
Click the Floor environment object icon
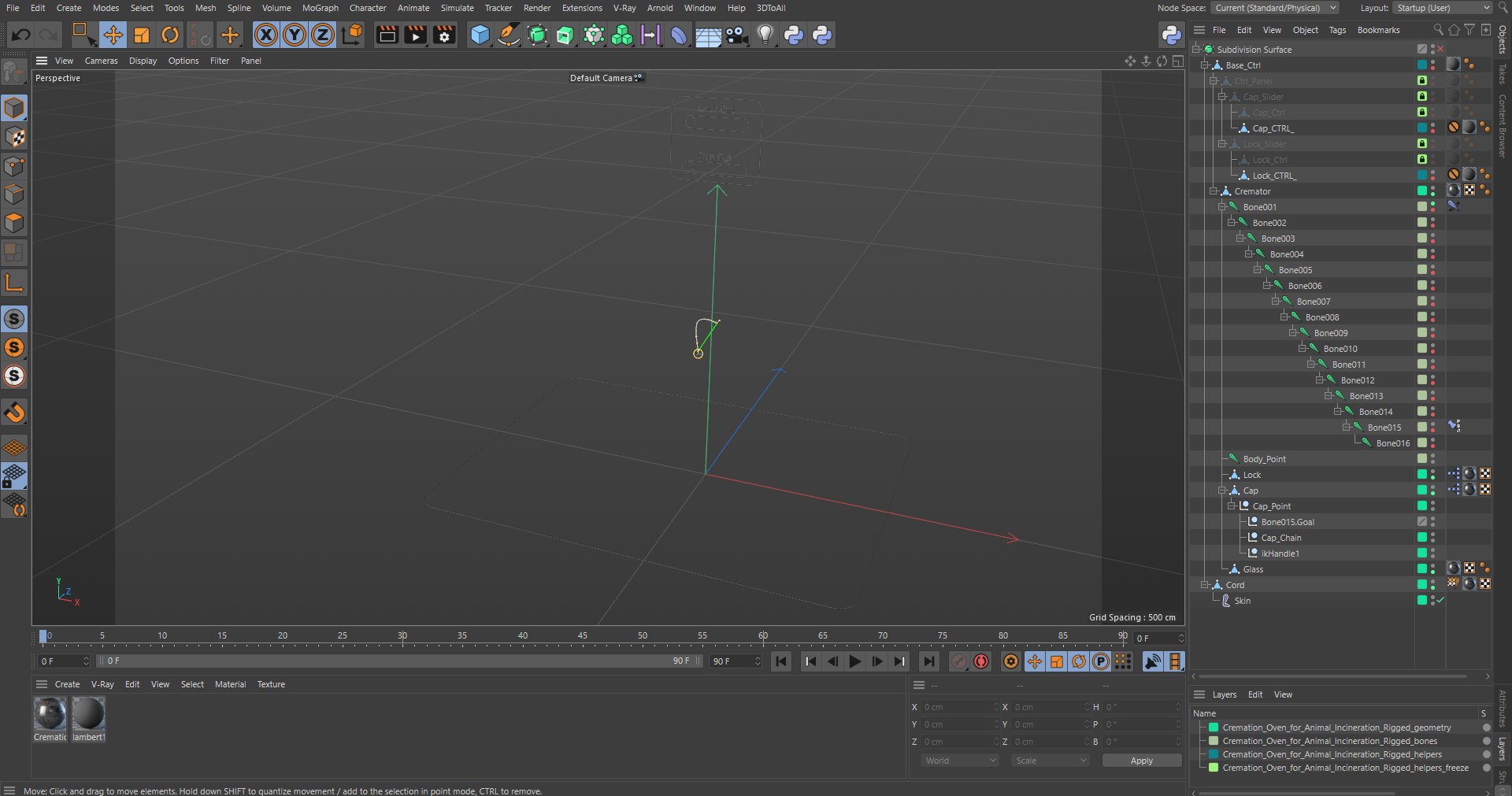[708, 35]
